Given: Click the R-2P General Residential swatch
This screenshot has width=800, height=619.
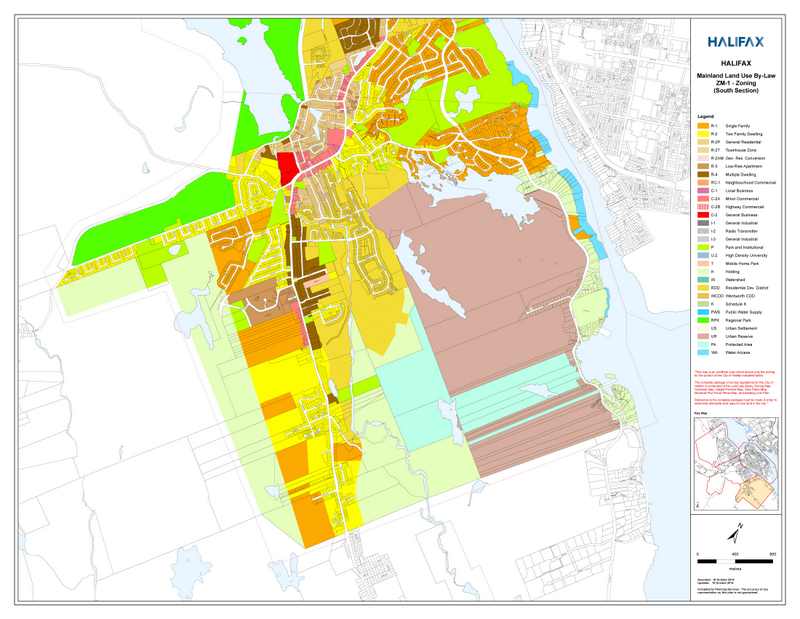Looking at the screenshot, I should tap(703, 142).
